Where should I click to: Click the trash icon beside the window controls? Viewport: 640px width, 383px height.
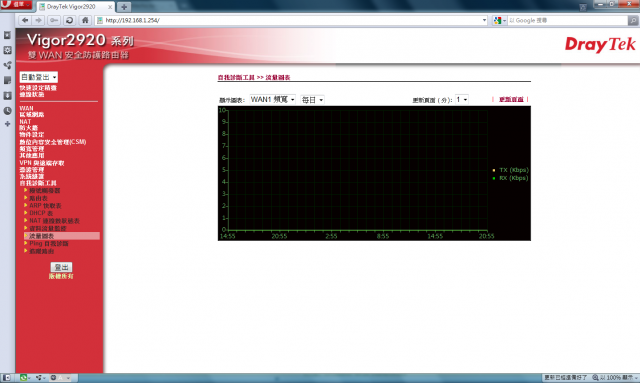[x=583, y=7]
